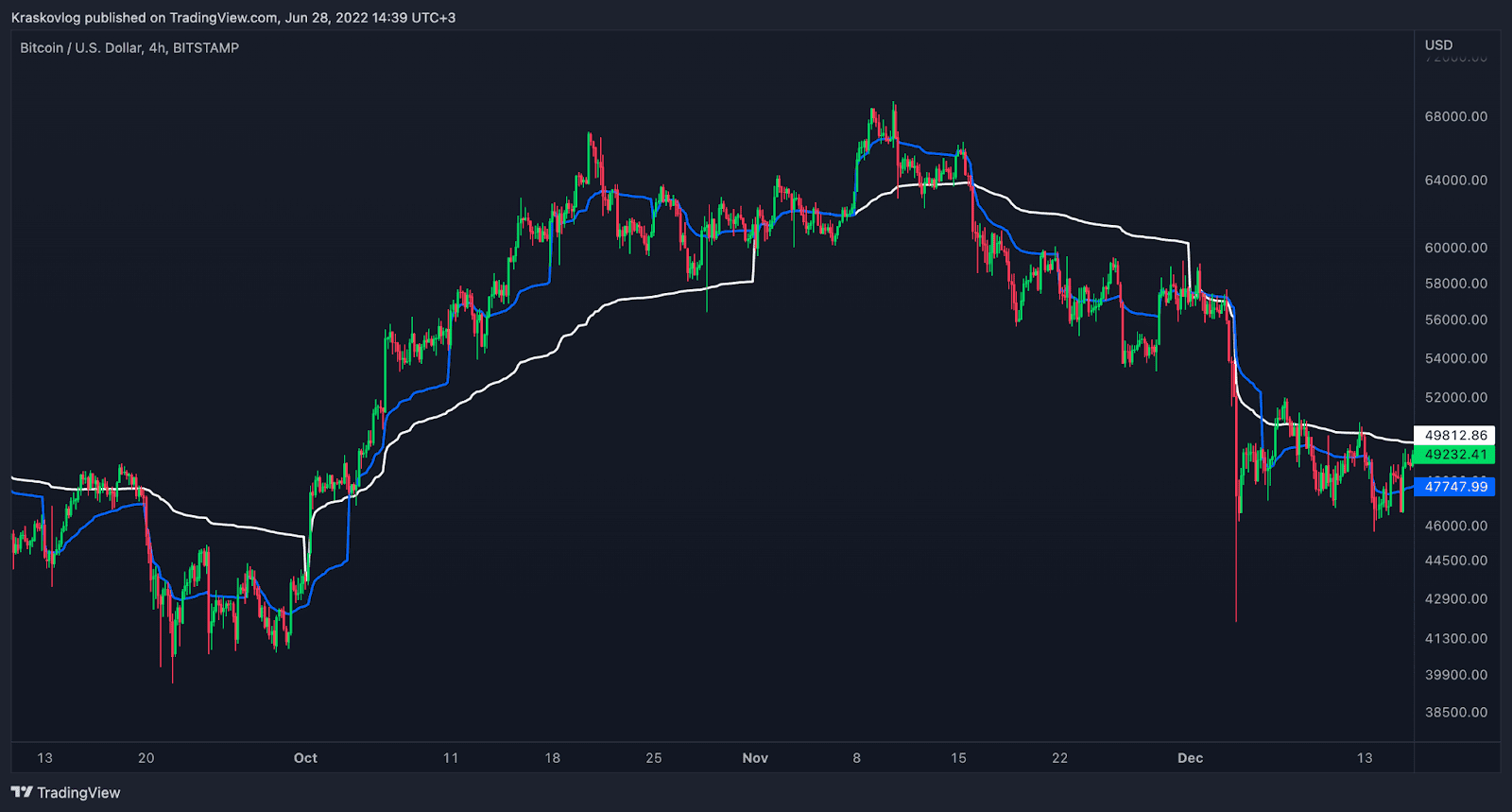Click the header text 'Kraskovlog published on TradingView.com'
Screen dimensions: 1512x812
[x=145, y=18]
